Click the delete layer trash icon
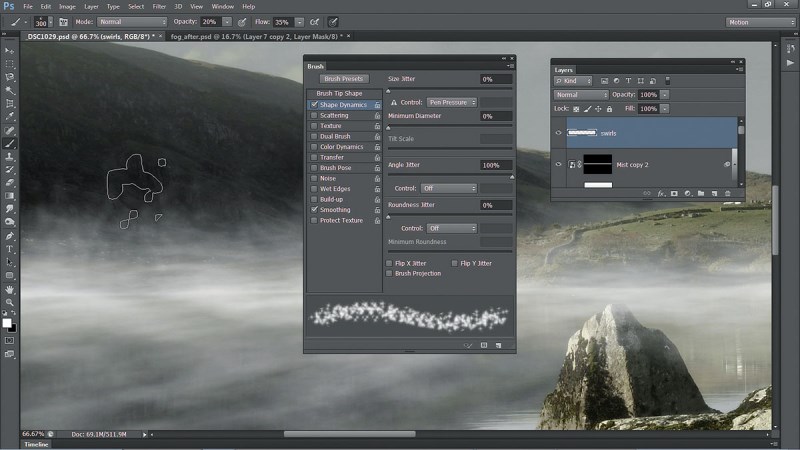800x450 pixels. [728, 193]
